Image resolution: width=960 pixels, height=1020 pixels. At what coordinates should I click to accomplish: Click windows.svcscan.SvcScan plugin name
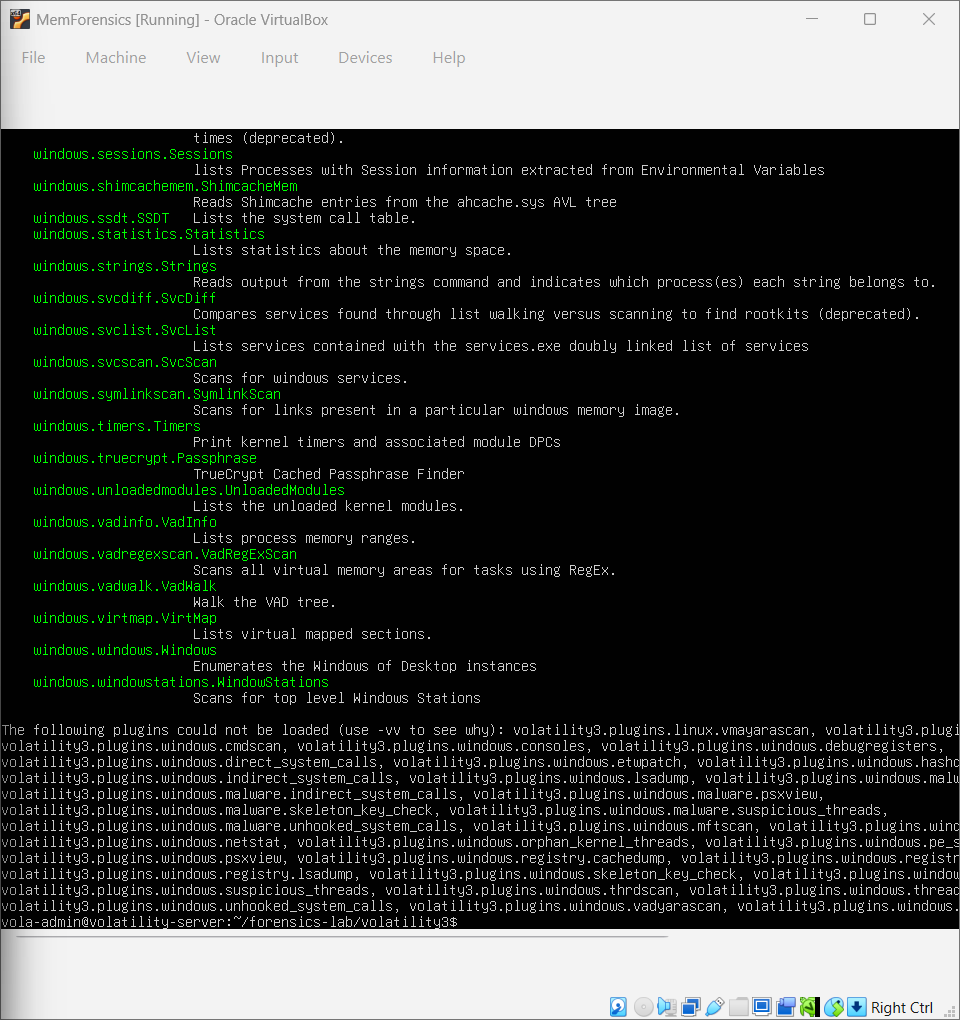pos(125,362)
